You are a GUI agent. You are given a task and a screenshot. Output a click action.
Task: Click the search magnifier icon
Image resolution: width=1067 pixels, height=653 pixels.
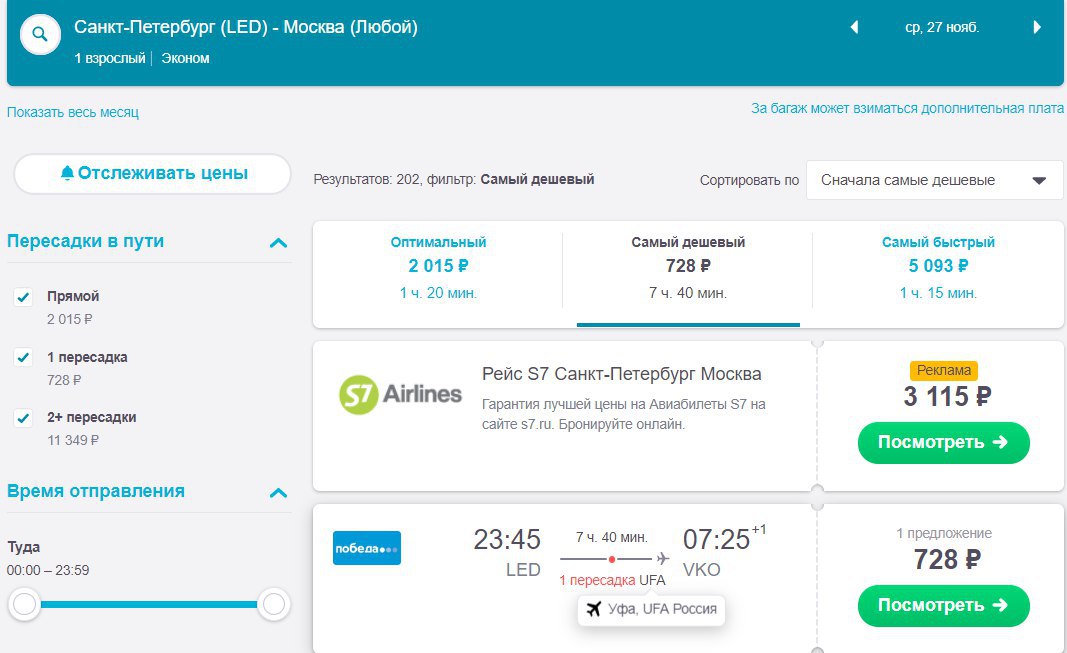(40, 36)
